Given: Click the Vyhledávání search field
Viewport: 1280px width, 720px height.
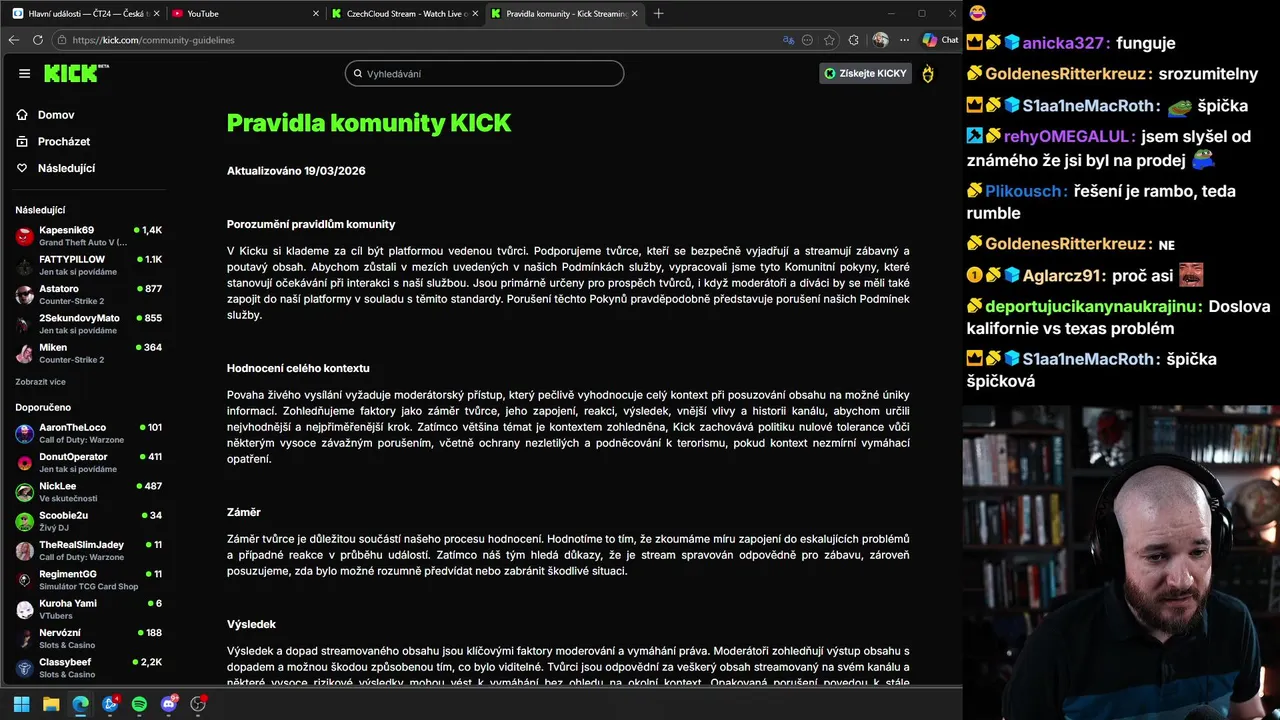Looking at the screenshot, I should pyautogui.click(x=484, y=74).
